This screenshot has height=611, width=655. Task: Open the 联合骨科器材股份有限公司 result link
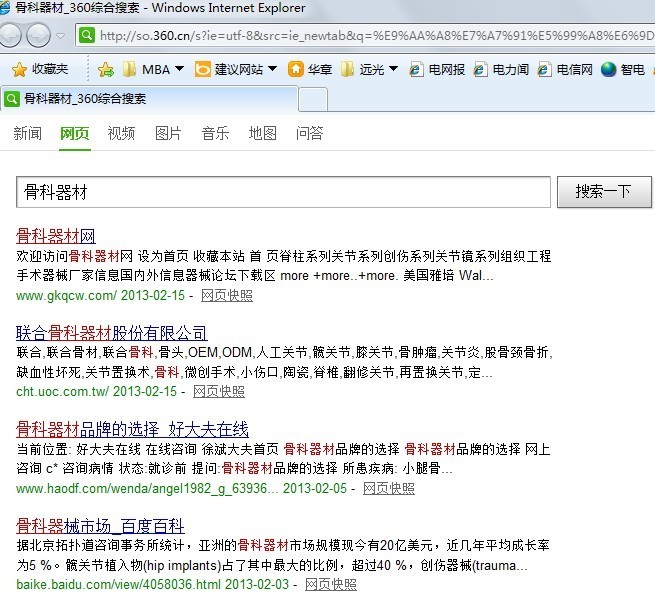112,333
